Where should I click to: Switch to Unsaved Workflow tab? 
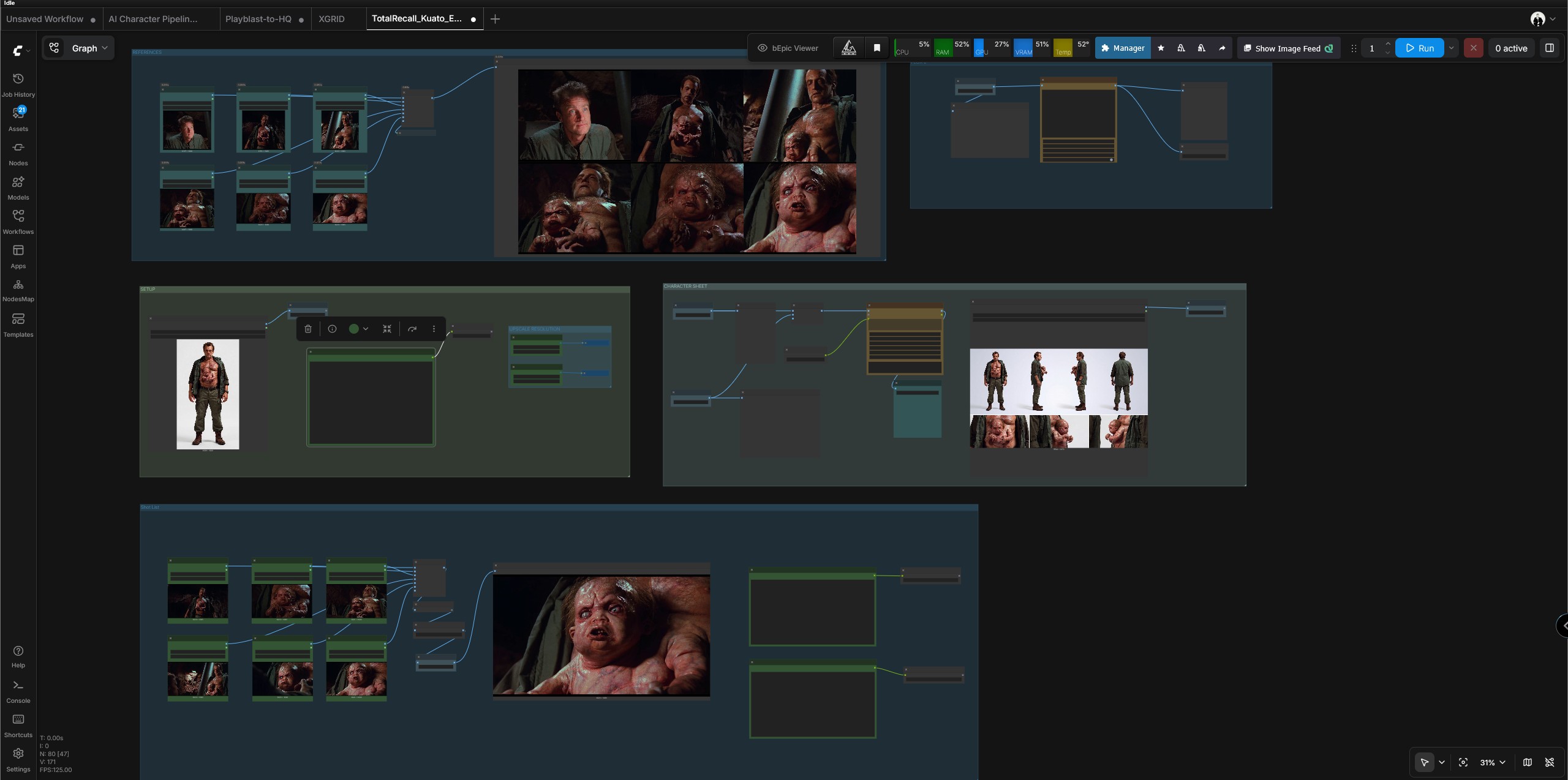(45, 19)
